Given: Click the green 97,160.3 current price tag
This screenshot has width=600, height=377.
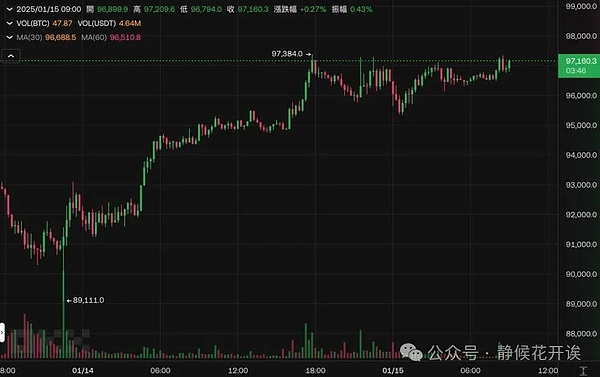Looking at the screenshot, I should pos(579,65).
